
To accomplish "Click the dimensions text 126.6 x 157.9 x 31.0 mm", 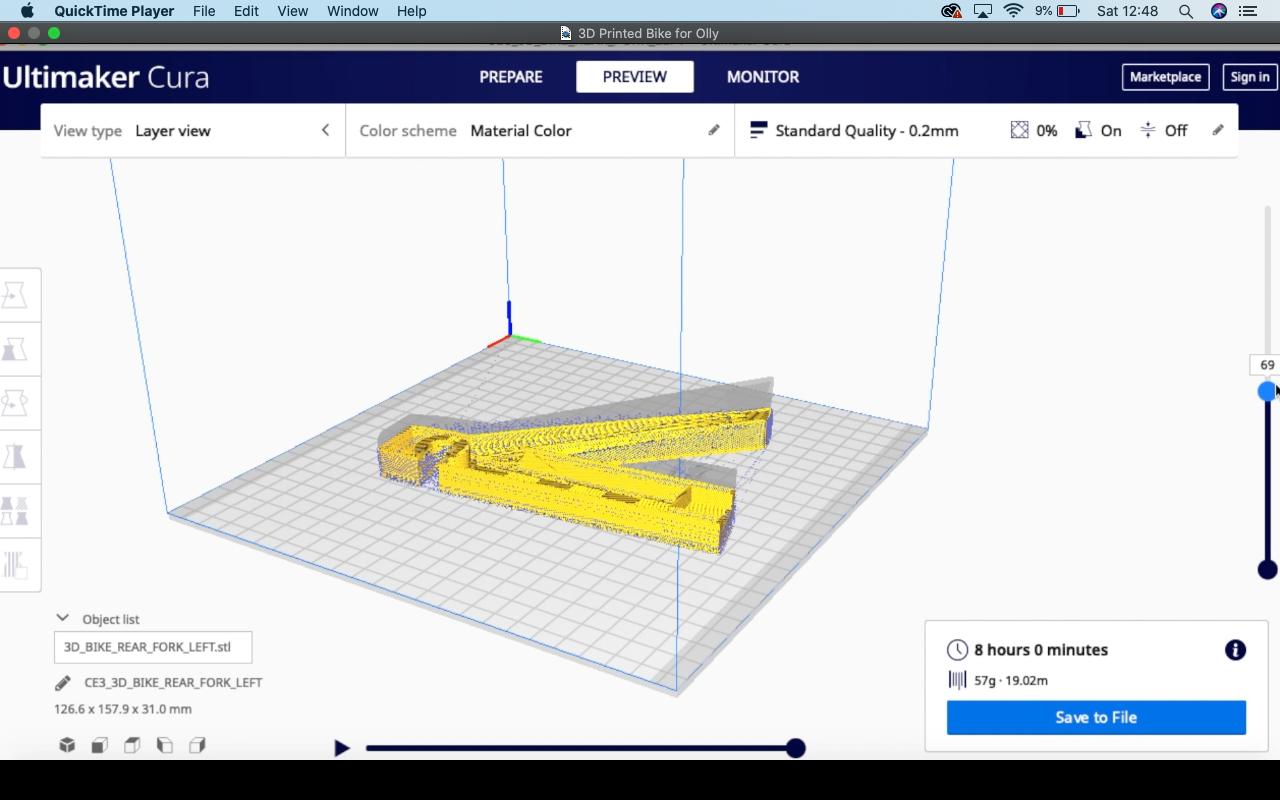I will (123, 709).
